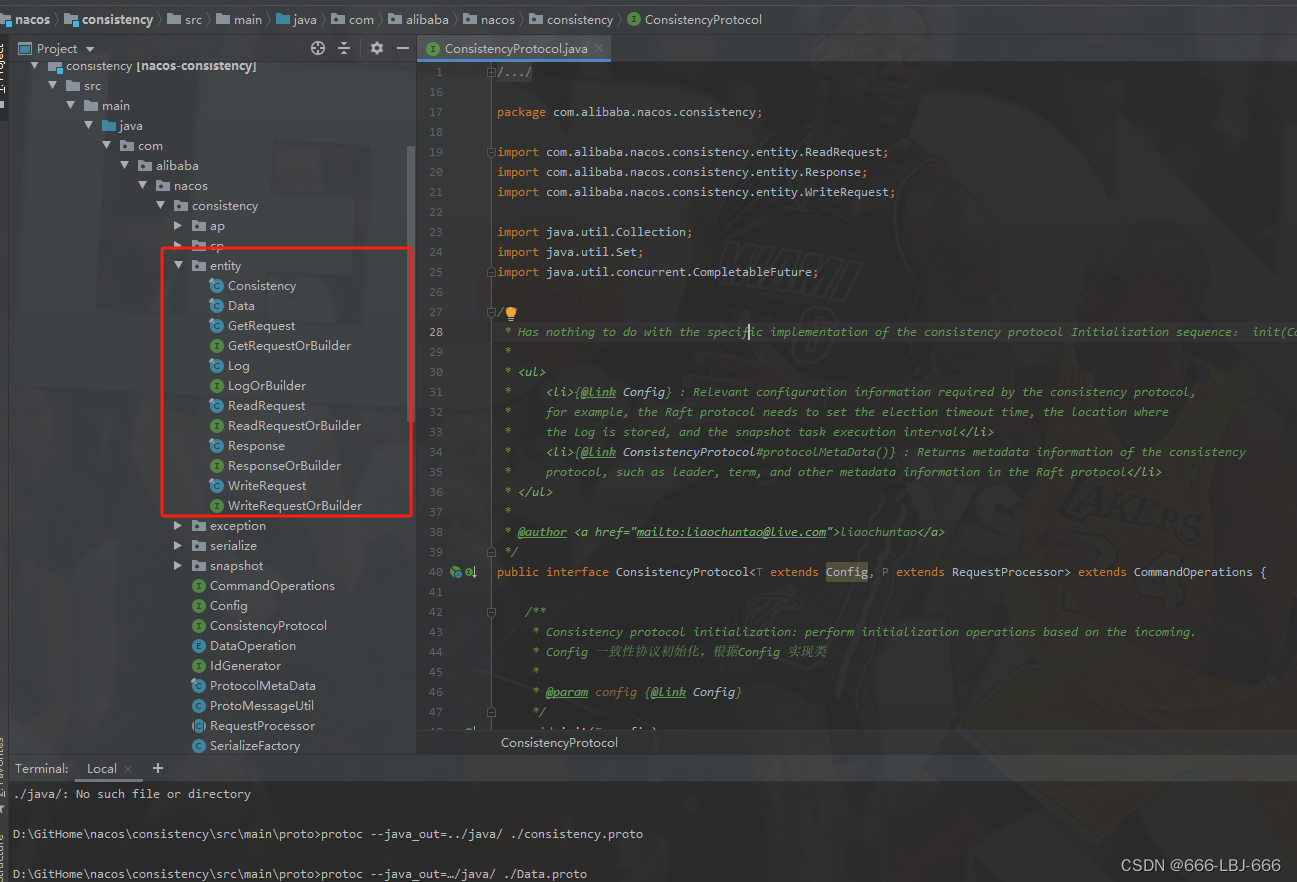Select the Config interface in tree

coord(228,606)
